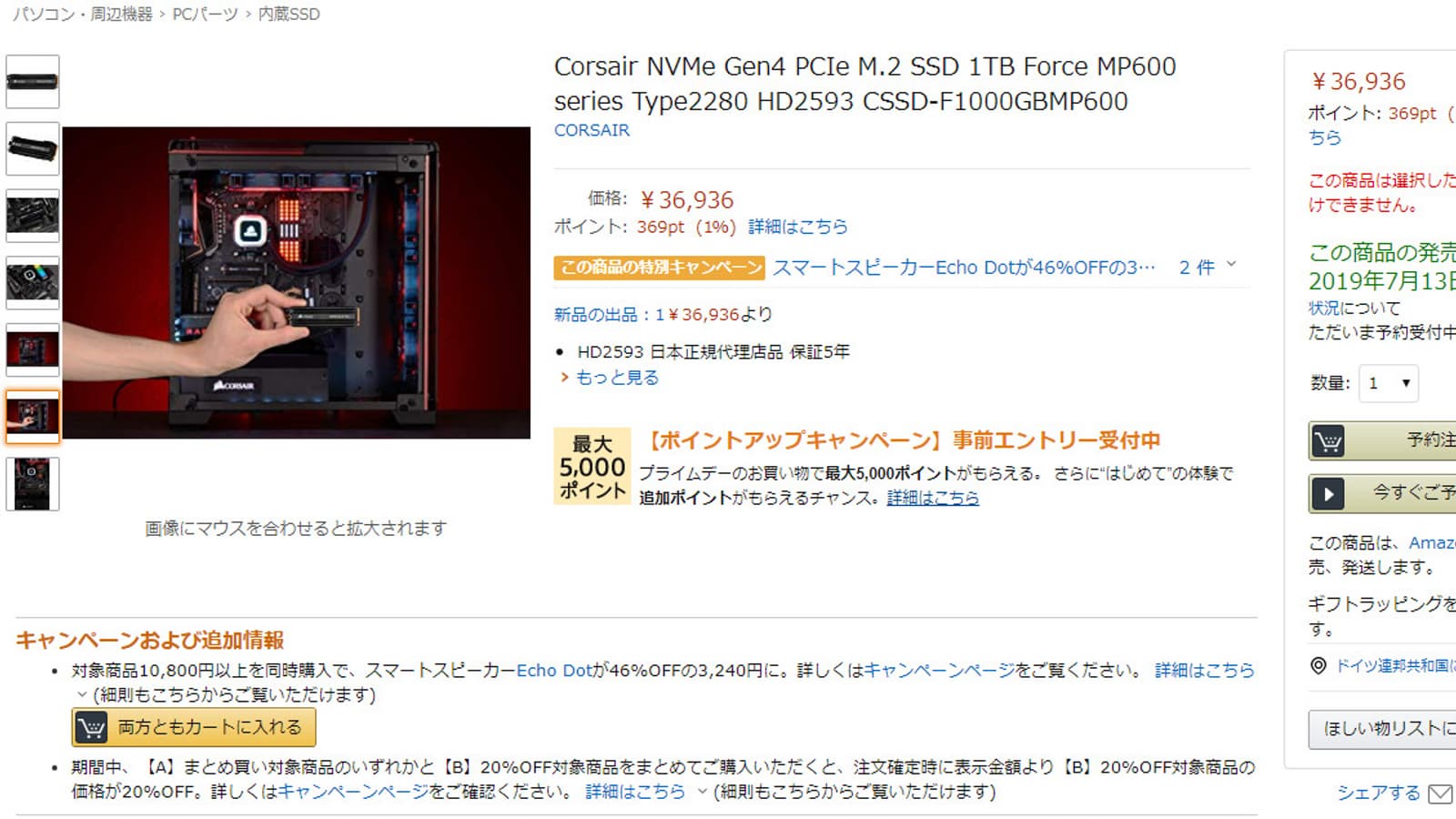The width and height of the screenshot is (1456, 819).
Task: Click the cart icon on pre-order button
Action: (x=1329, y=441)
